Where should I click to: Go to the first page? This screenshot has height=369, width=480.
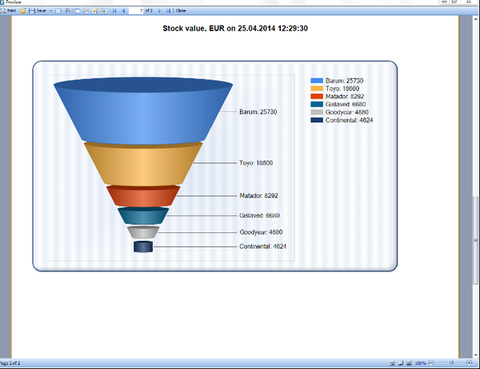(114, 11)
